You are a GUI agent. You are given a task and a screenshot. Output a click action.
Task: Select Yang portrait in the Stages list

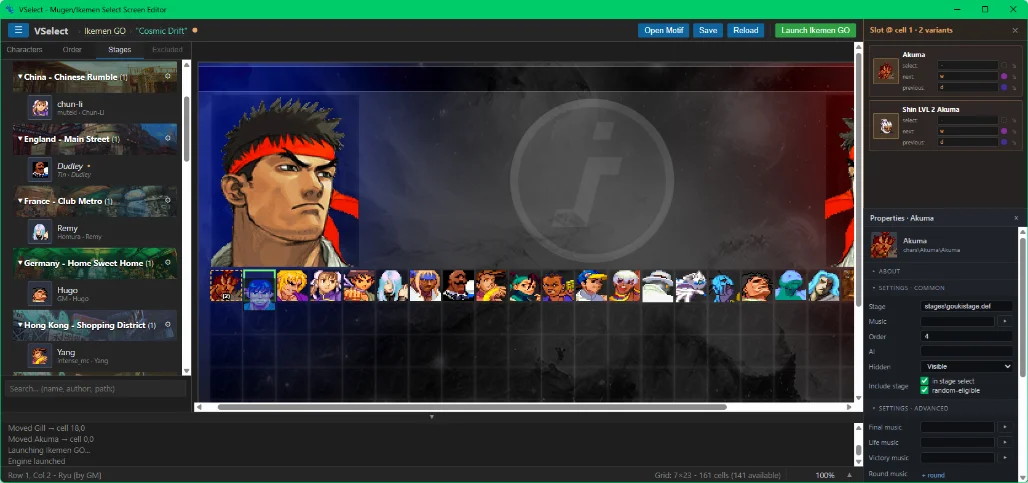(40, 355)
